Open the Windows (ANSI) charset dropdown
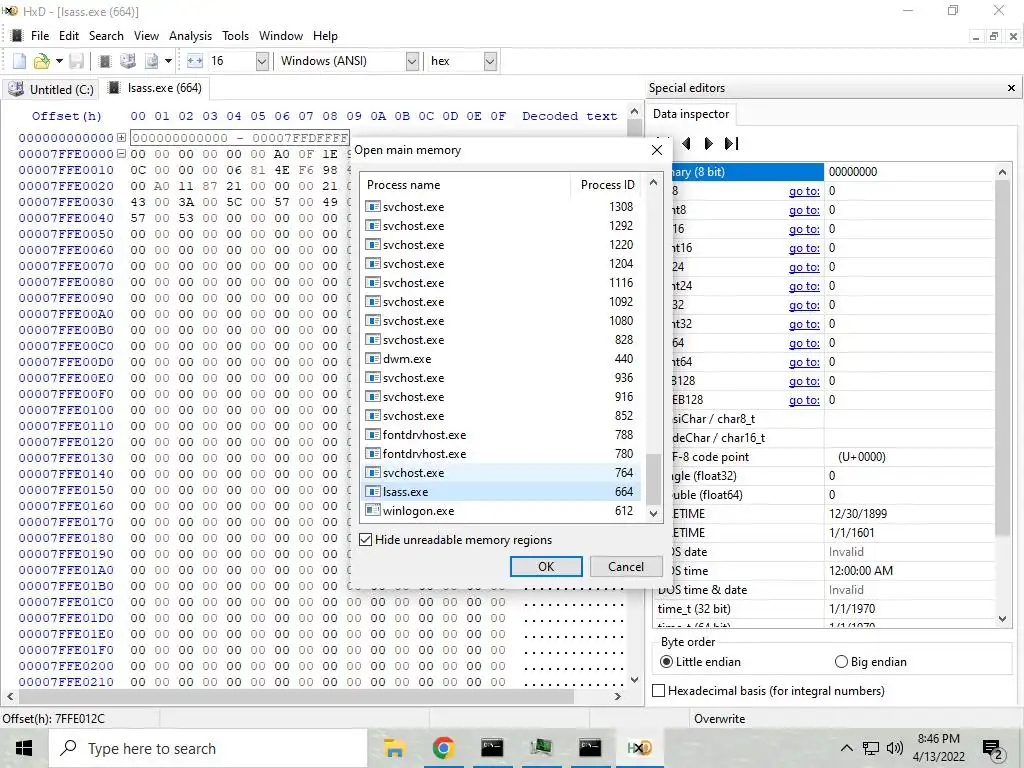This screenshot has width=1024, height=768. [412, 61]
